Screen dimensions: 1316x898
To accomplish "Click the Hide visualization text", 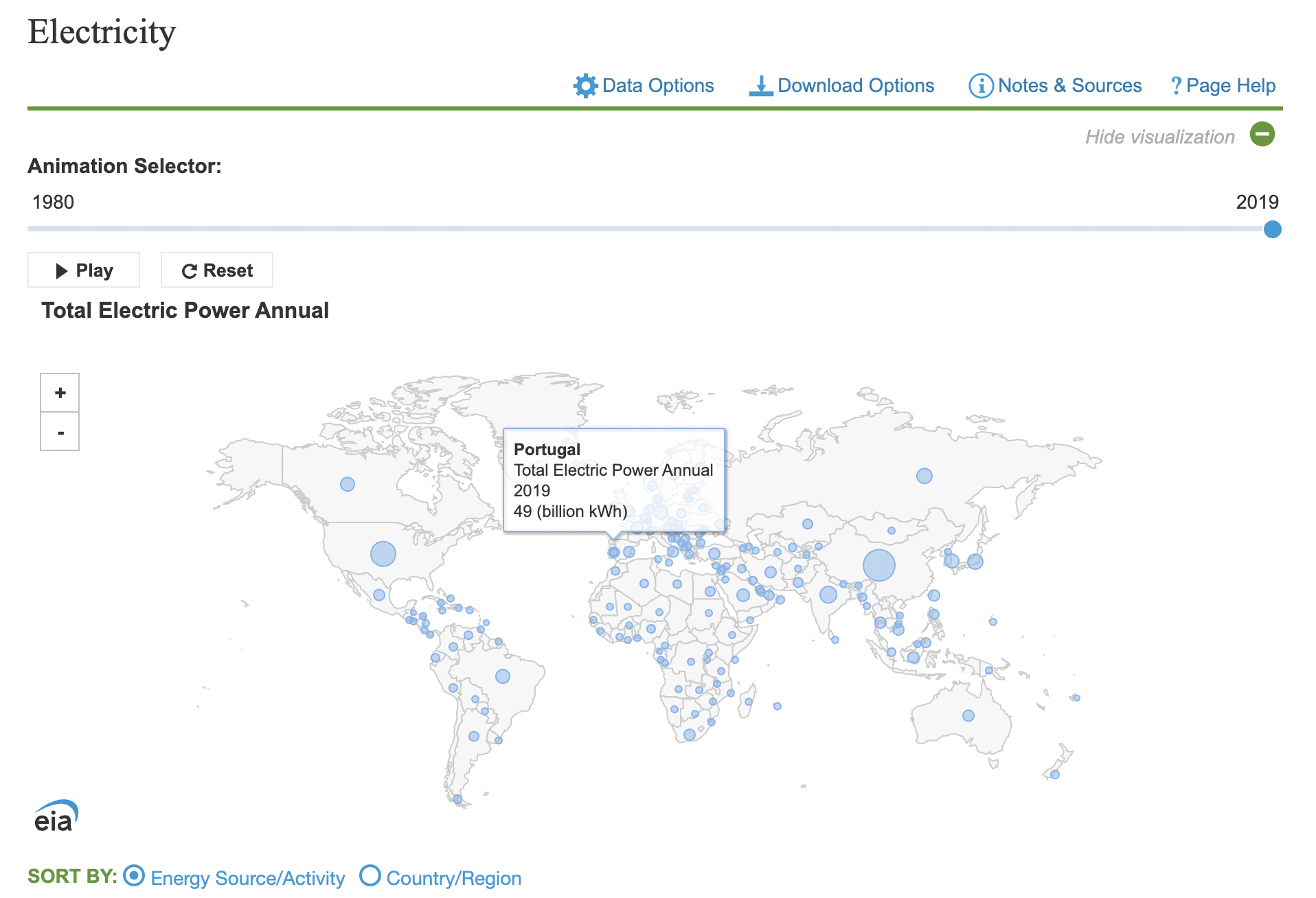I will (1160, 137).
